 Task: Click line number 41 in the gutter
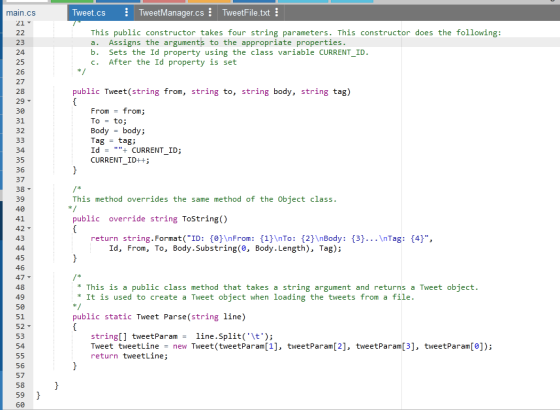[20, 219]
